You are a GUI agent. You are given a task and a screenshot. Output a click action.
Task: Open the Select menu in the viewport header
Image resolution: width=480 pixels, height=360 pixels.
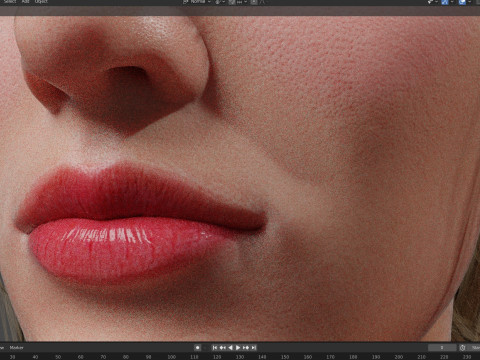[10, 2]
